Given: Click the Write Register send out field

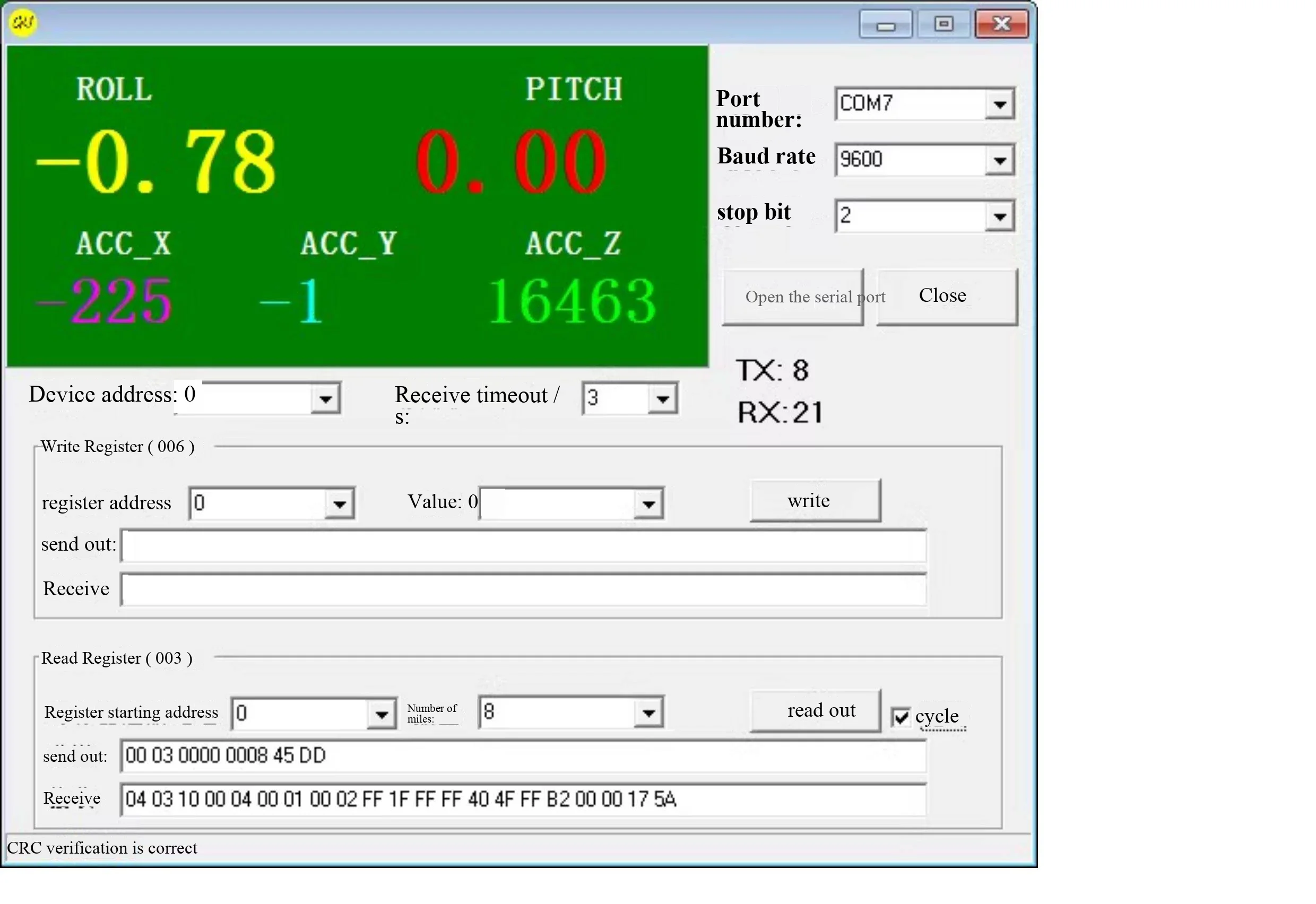Looking at the screenshot, I should pos(523,546).
